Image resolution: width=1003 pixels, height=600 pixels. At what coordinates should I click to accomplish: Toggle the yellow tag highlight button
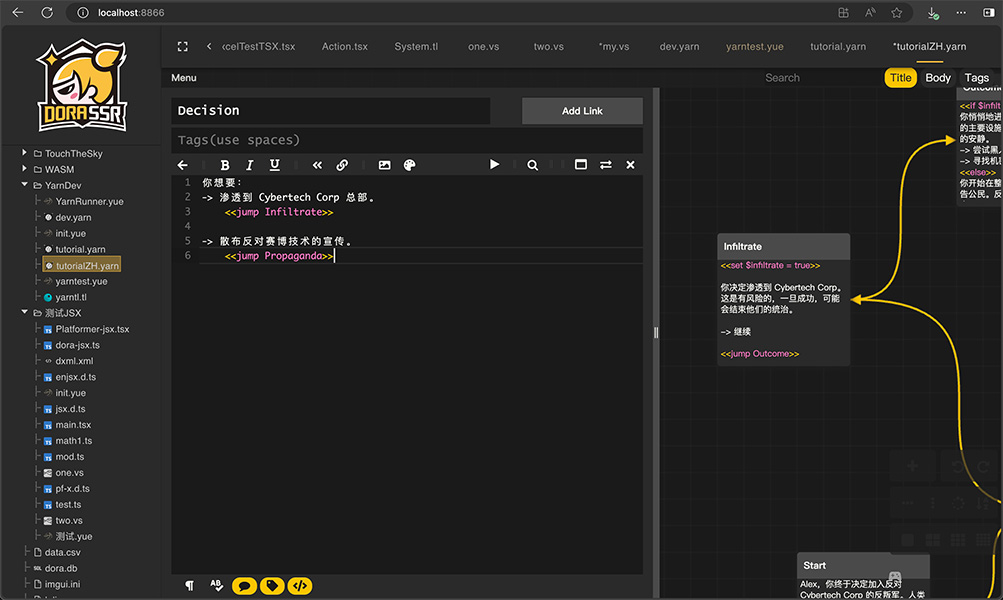(271, 586)
